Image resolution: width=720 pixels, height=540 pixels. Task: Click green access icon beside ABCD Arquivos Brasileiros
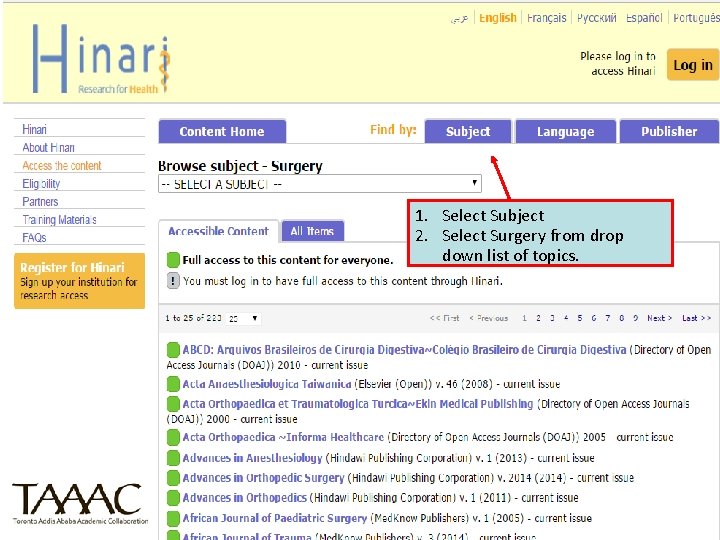pos(173,350)
